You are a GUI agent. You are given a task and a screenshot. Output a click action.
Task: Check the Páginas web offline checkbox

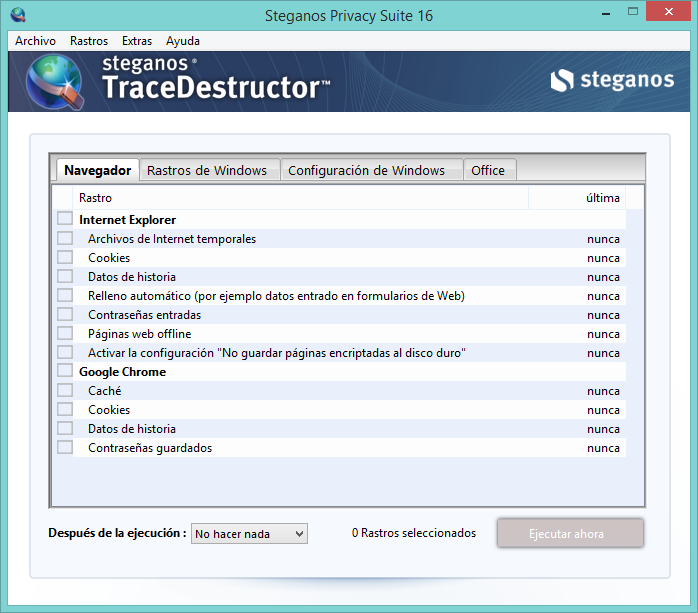[x=65, y=333]
